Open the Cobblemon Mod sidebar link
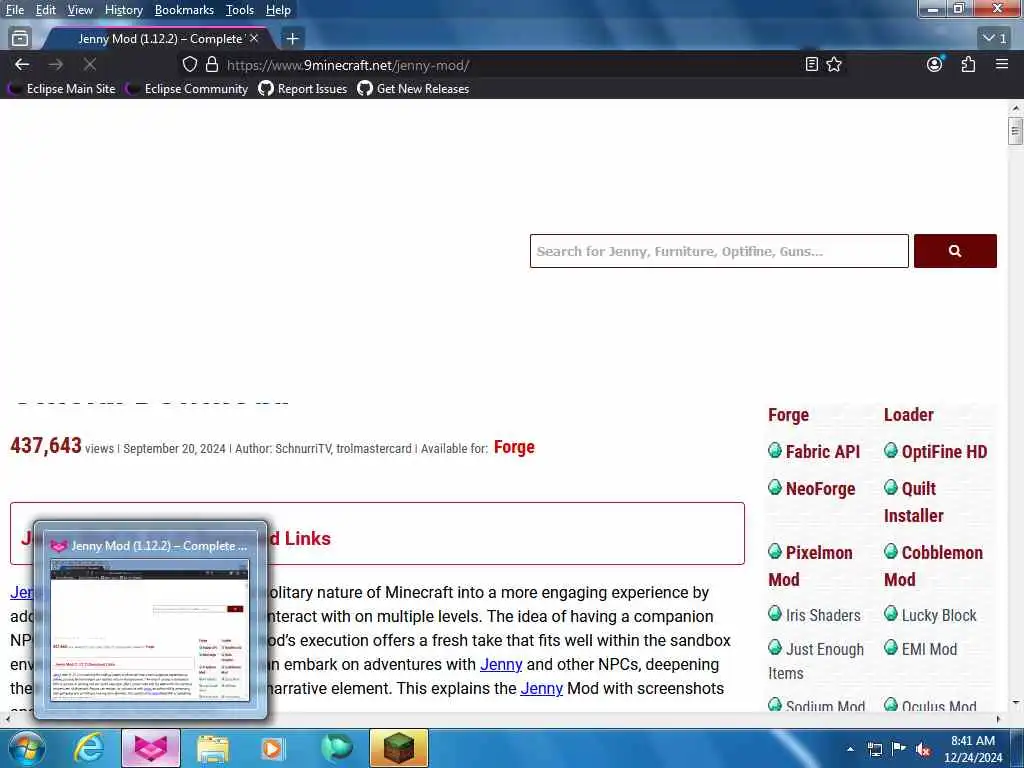 pos(933,566)
